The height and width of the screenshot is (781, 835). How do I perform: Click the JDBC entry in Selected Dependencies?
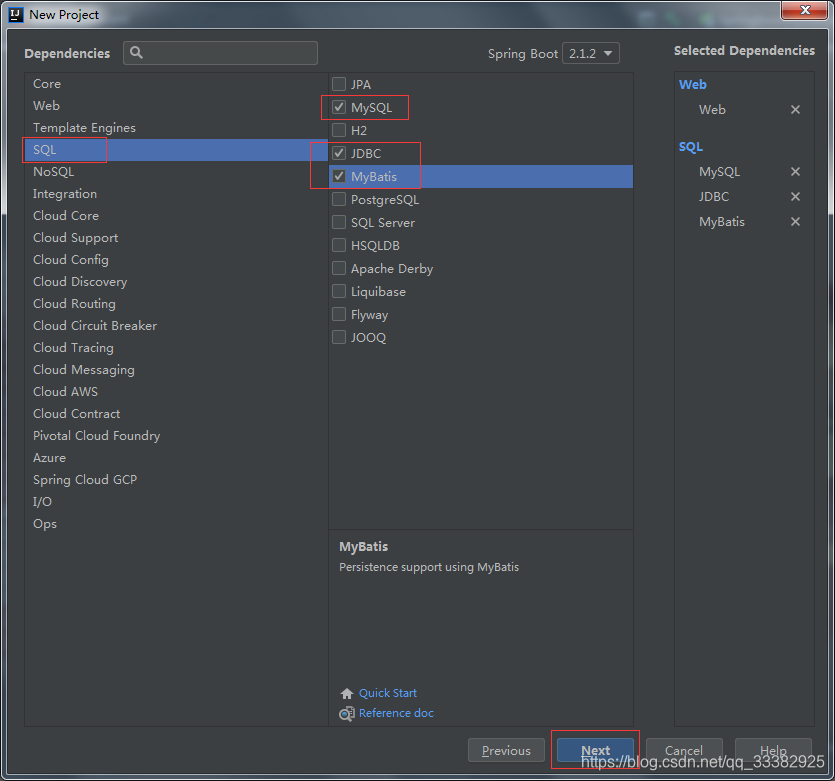click(x=714, y=196)
